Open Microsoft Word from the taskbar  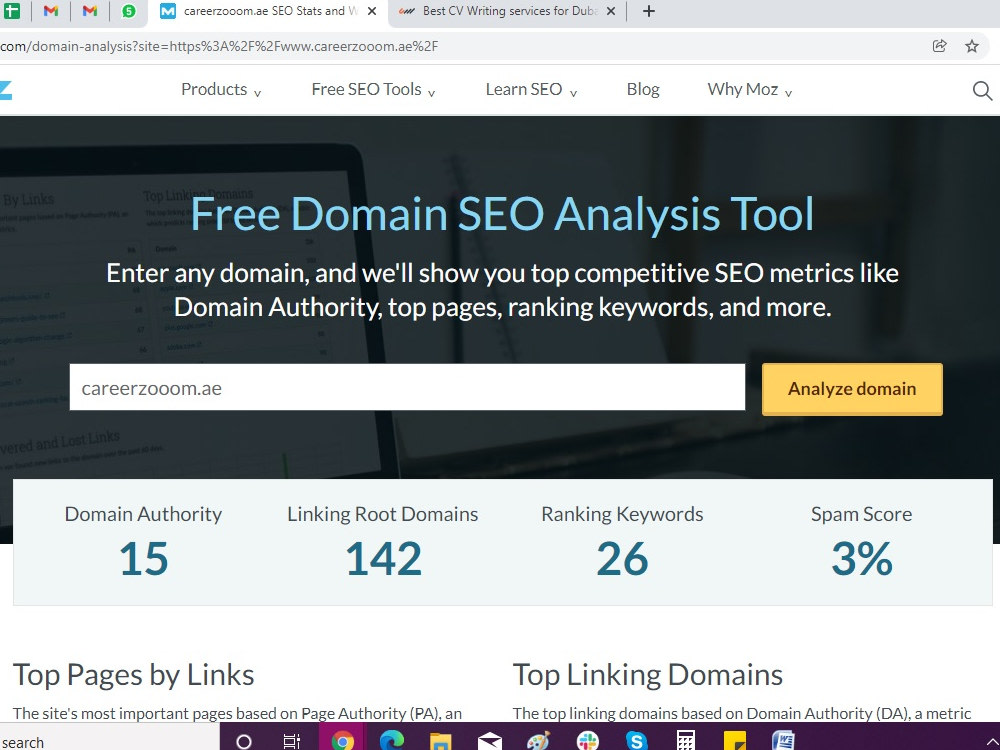783,740
